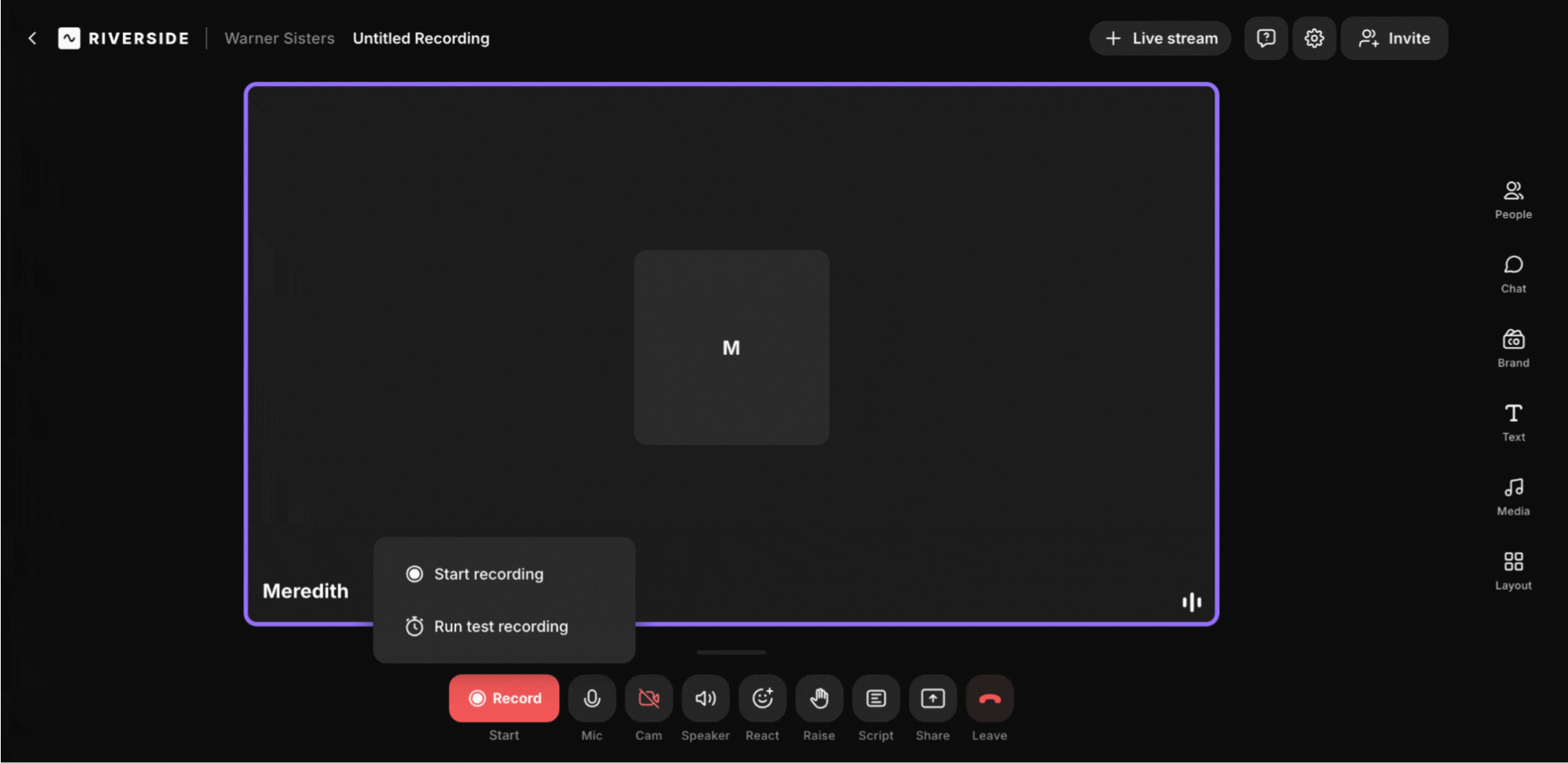The height and width of the screenshot is (763, 1568).
Task: Open the Layout options panel
Action: pos(1513,570)
